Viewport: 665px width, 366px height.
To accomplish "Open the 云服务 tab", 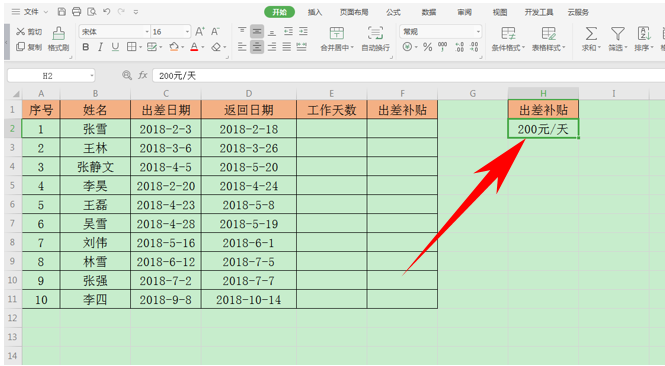I will (578, 12).
